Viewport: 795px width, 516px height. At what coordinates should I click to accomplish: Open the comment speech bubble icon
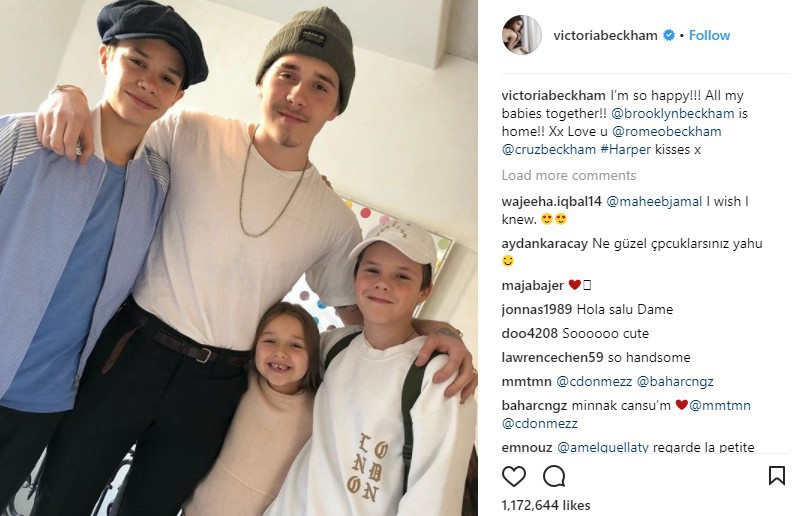point(554,476)
